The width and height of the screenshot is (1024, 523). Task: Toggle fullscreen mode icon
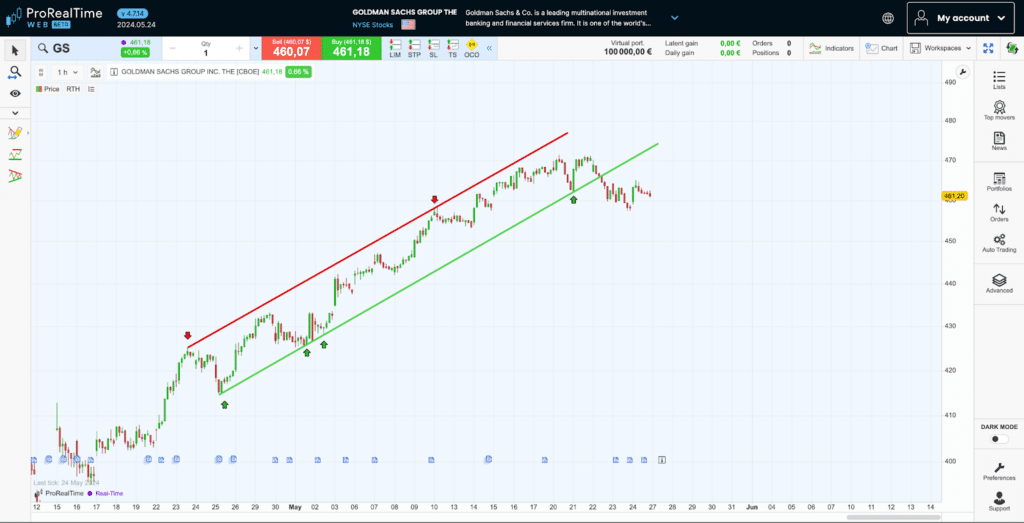click(x=988, y=48)
